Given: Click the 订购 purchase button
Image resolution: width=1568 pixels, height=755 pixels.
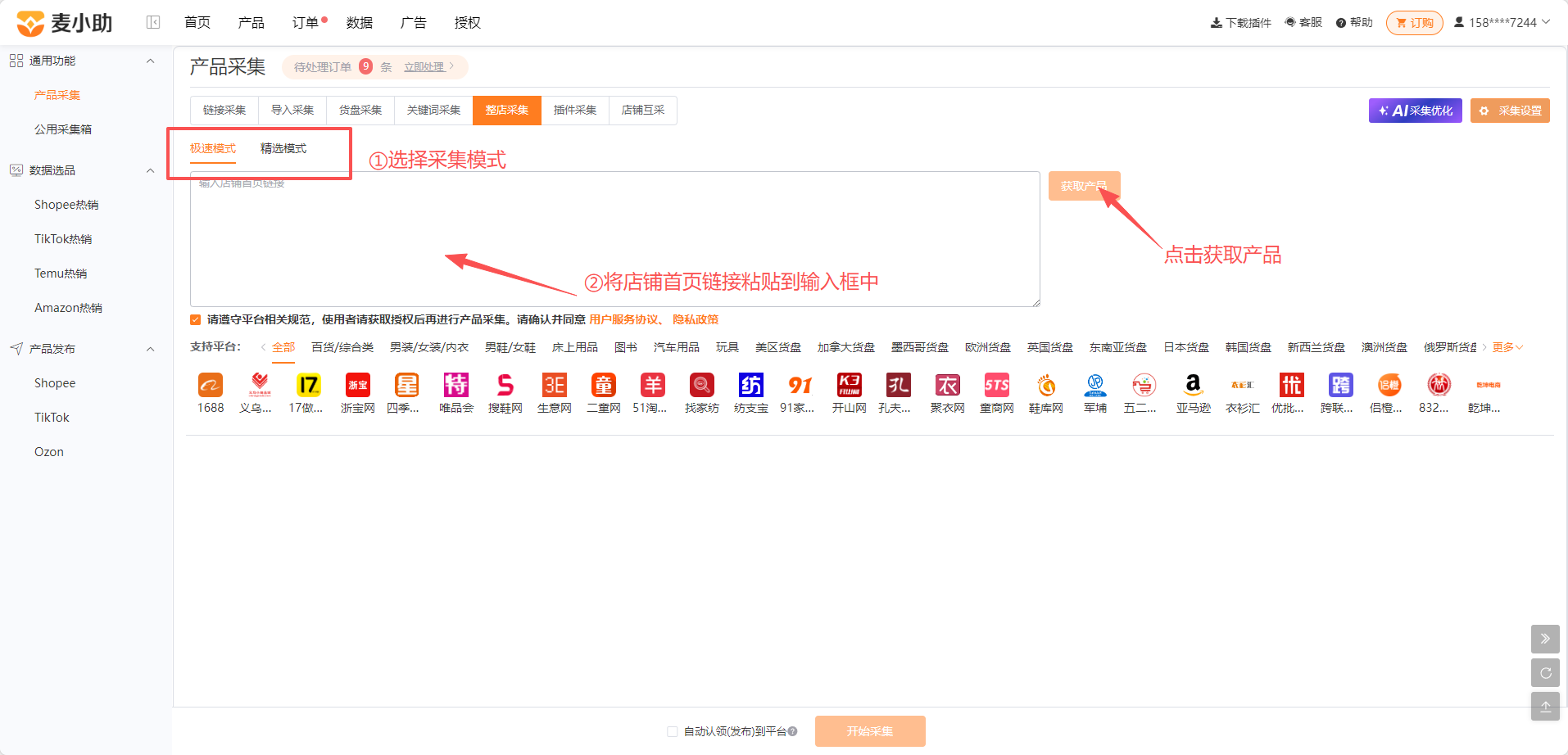Looking at the screenshot, I should click(1415, 23).
